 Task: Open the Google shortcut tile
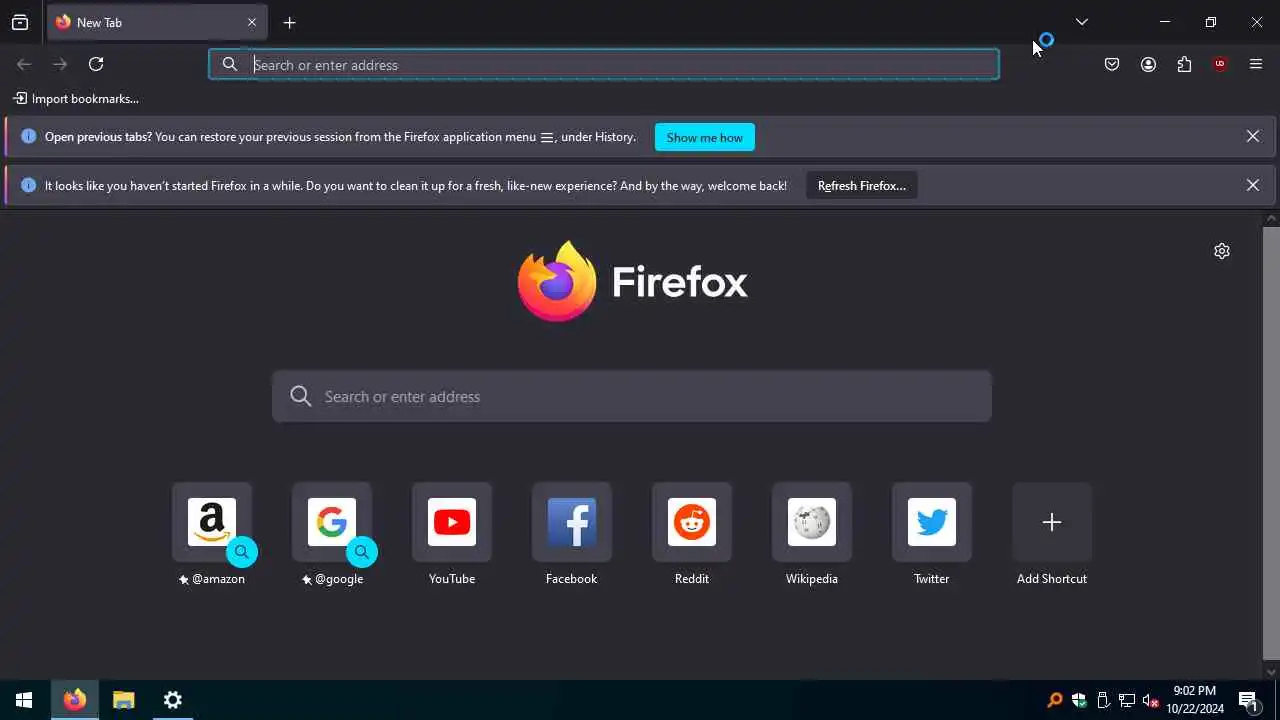(x=332, y=522)
